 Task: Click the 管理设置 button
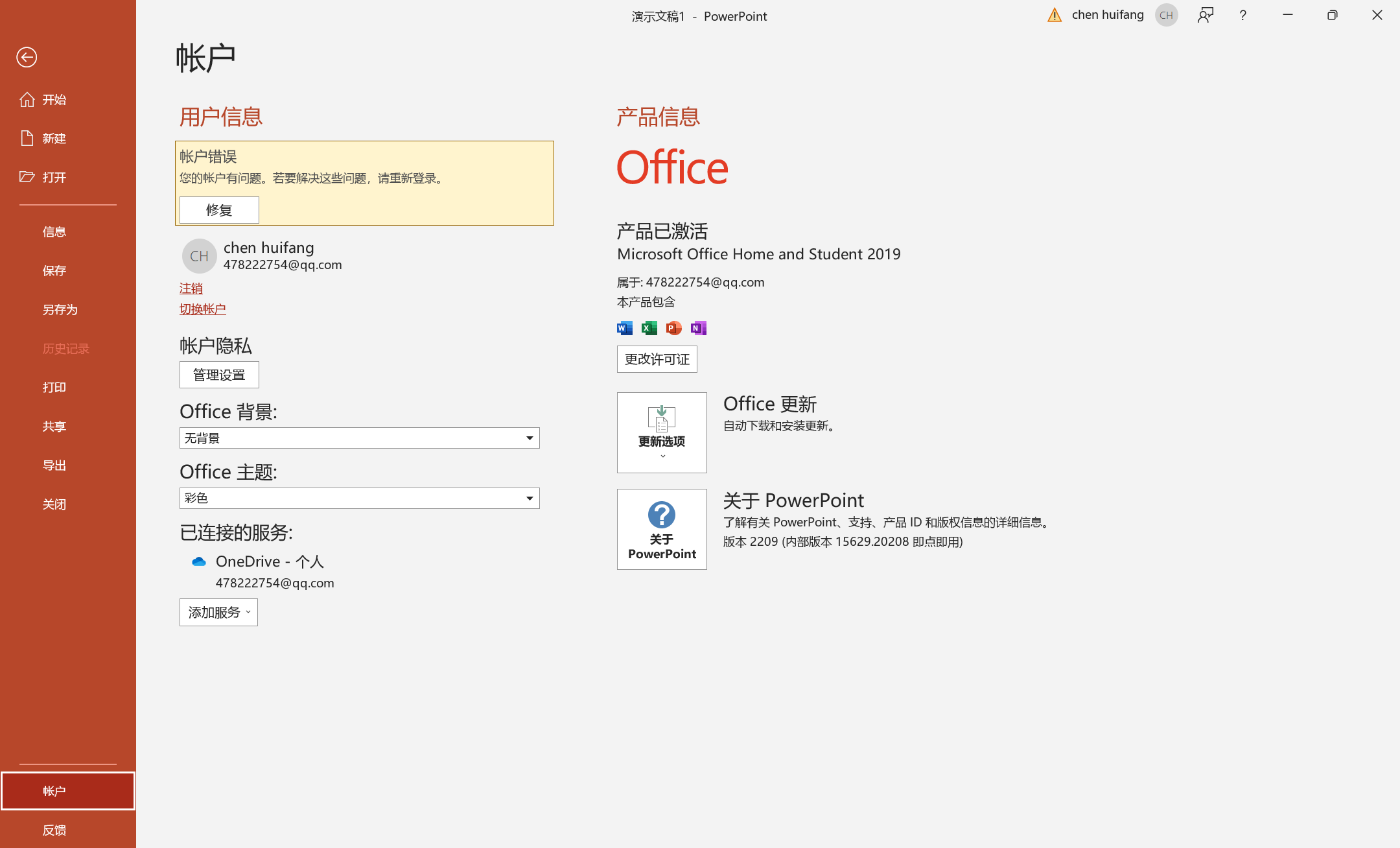pyautogui.click(x=219, y=375)
